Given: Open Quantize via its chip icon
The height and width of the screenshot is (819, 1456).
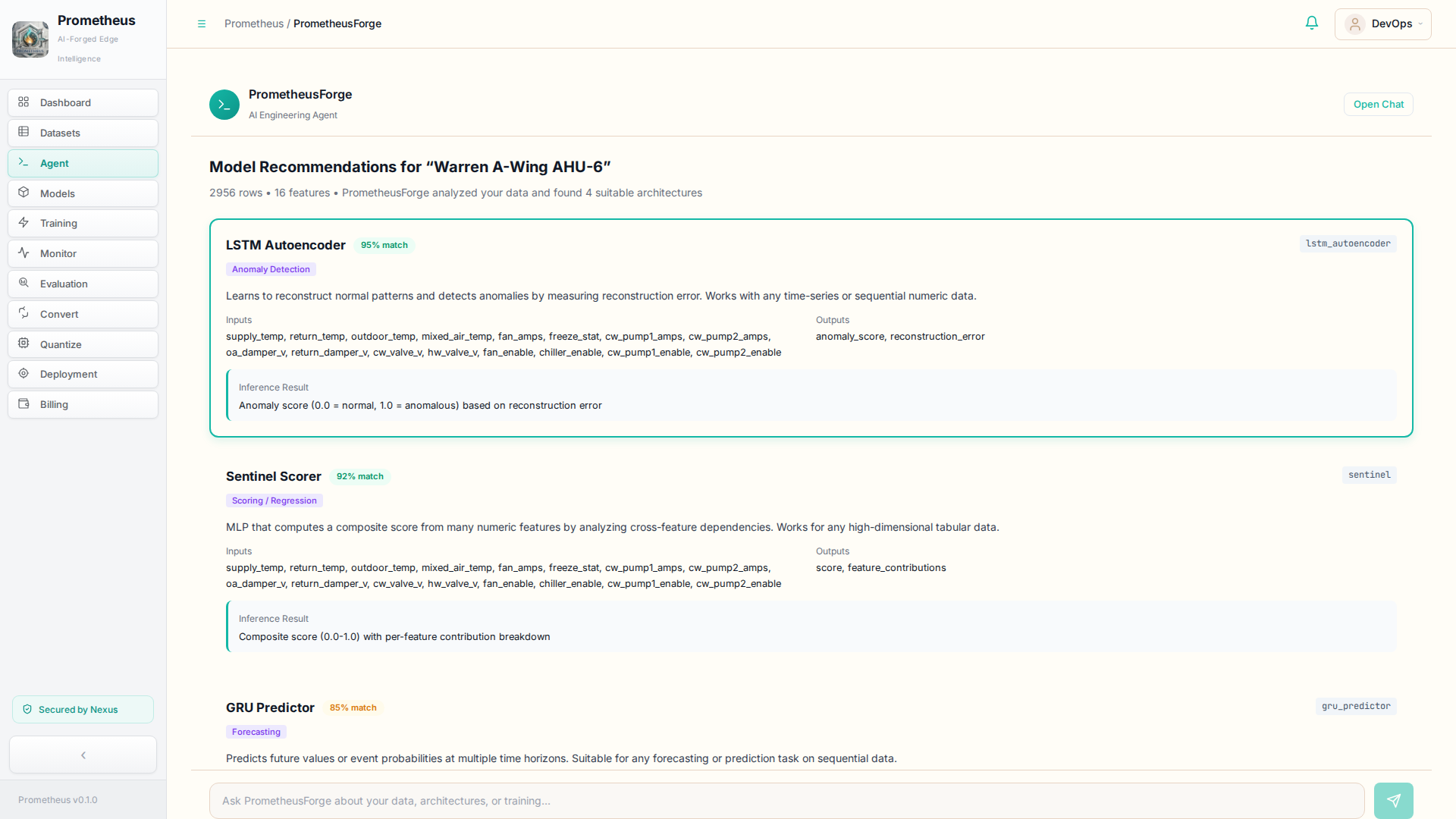Looking at the screenshot, I should [24, 344].
